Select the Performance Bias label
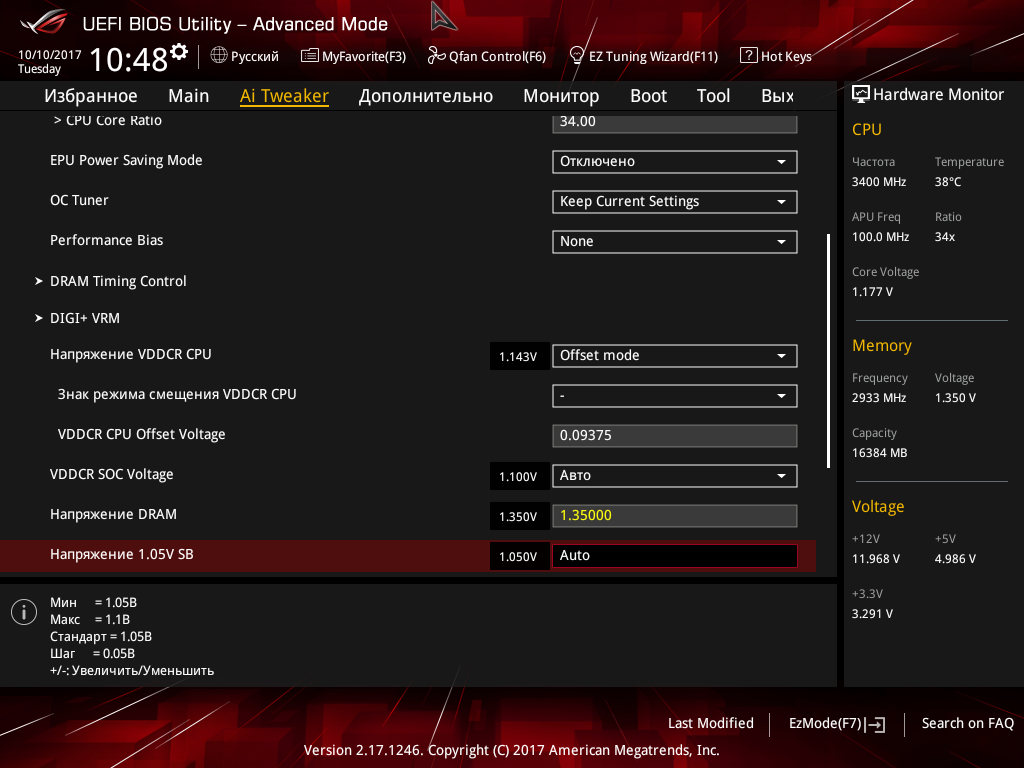 click(106, 240)
